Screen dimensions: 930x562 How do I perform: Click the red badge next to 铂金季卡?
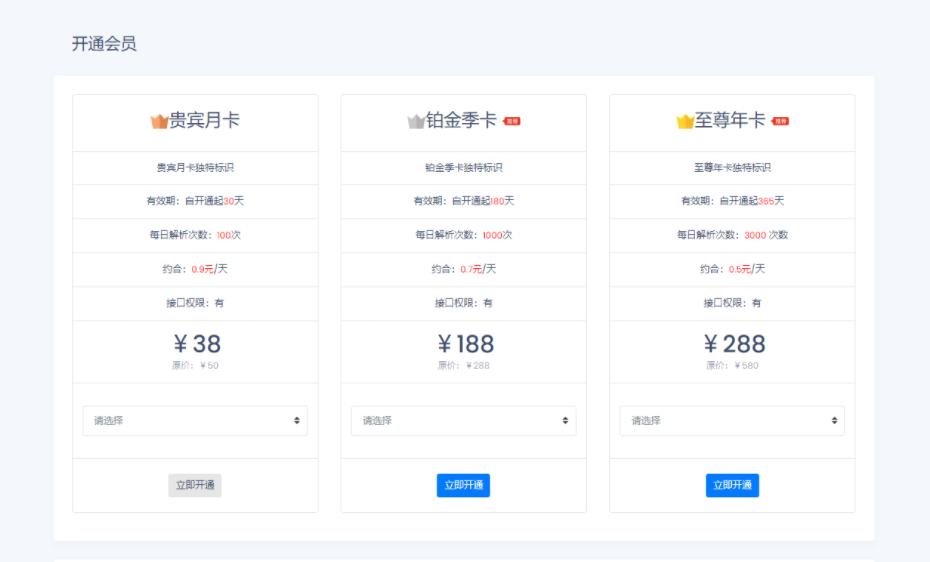pyautogui.click(x=512, y=121)
